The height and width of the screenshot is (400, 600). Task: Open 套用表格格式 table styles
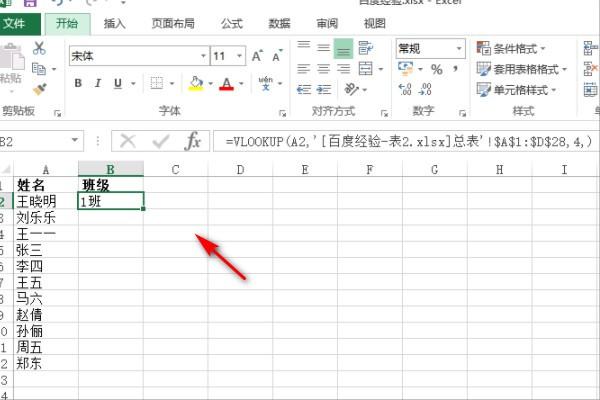click(x=522, y=69)
